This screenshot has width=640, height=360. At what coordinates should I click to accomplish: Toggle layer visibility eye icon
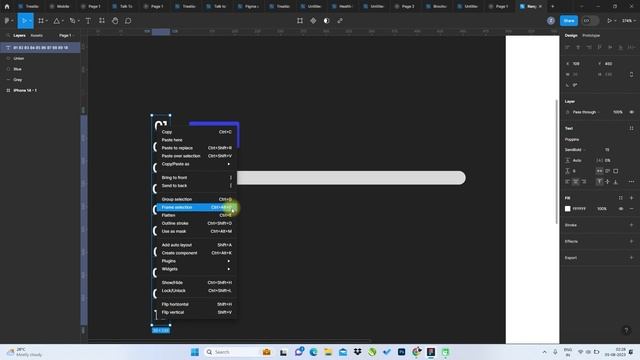tap(631, 112)
